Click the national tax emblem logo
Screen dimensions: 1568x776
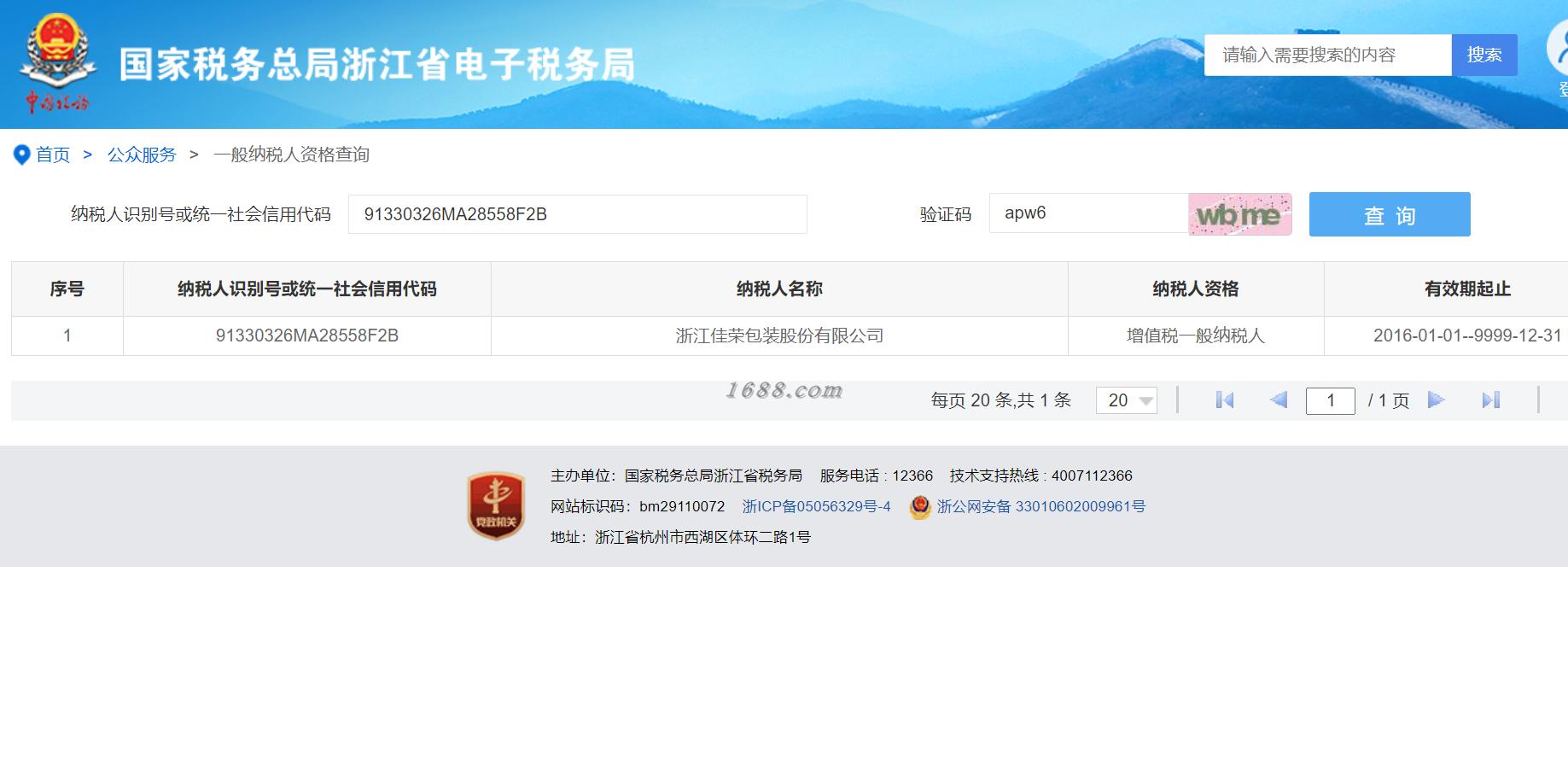[x=57, y=64]
